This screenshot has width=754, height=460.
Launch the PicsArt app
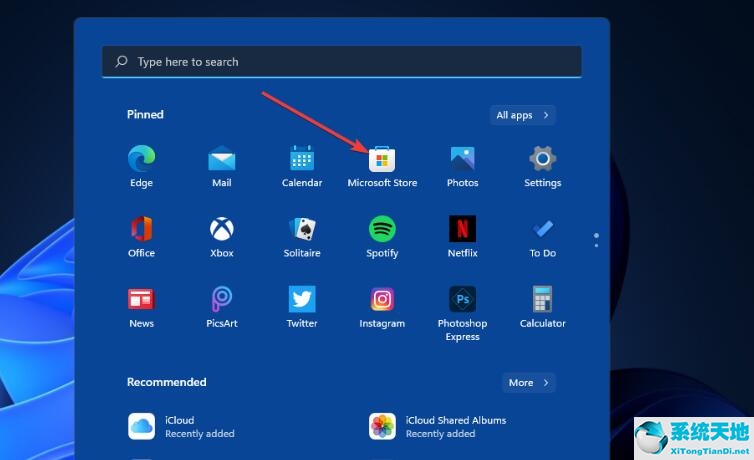(222, 308)
